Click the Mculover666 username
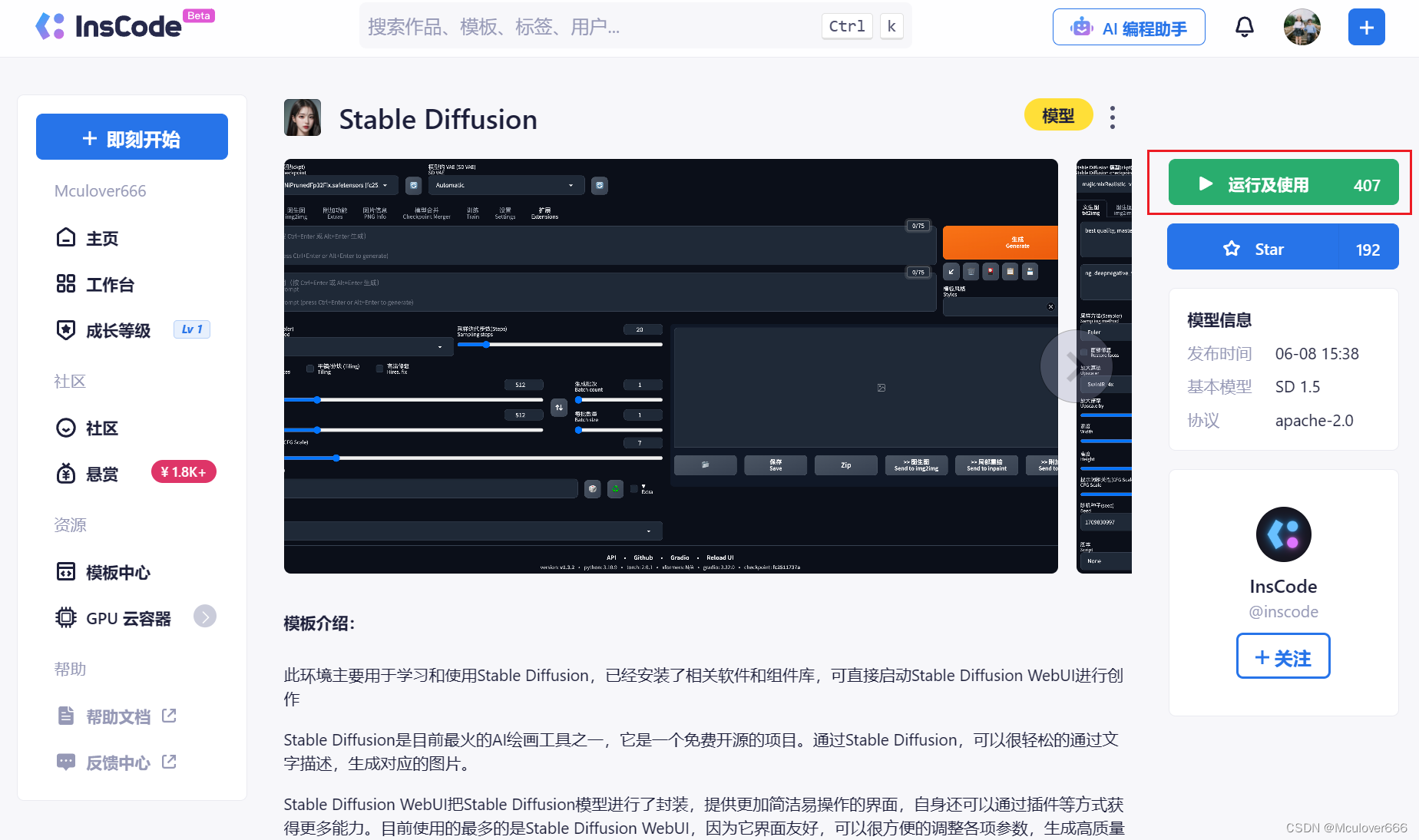This screenshot has width=1419, height=840. coord(100,191)
